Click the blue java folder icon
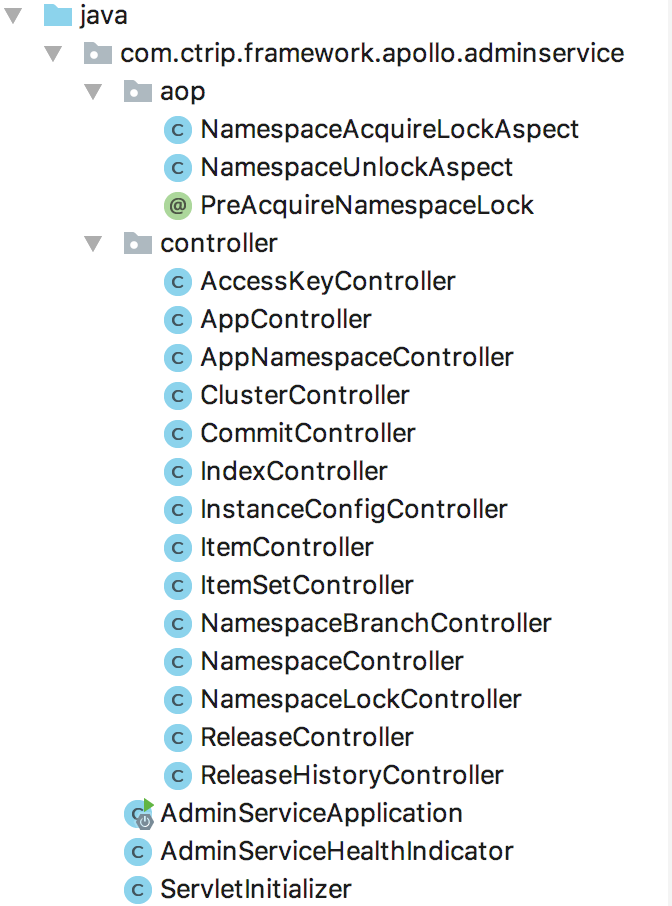 [56, 15]
